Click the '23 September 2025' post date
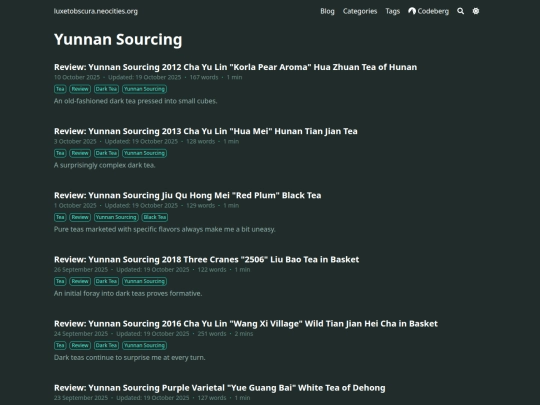 point(81,398)
